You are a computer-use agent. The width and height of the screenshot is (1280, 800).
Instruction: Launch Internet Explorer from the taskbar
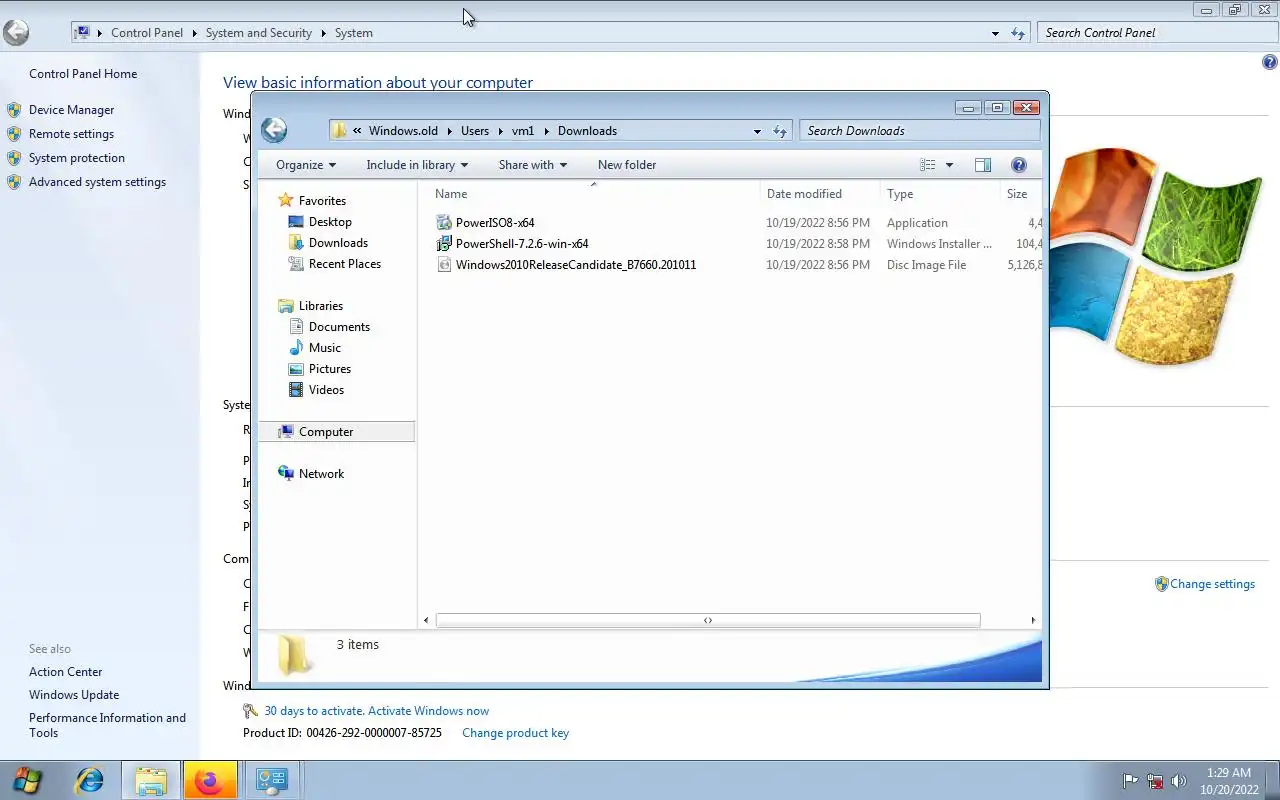click(90, 780)
